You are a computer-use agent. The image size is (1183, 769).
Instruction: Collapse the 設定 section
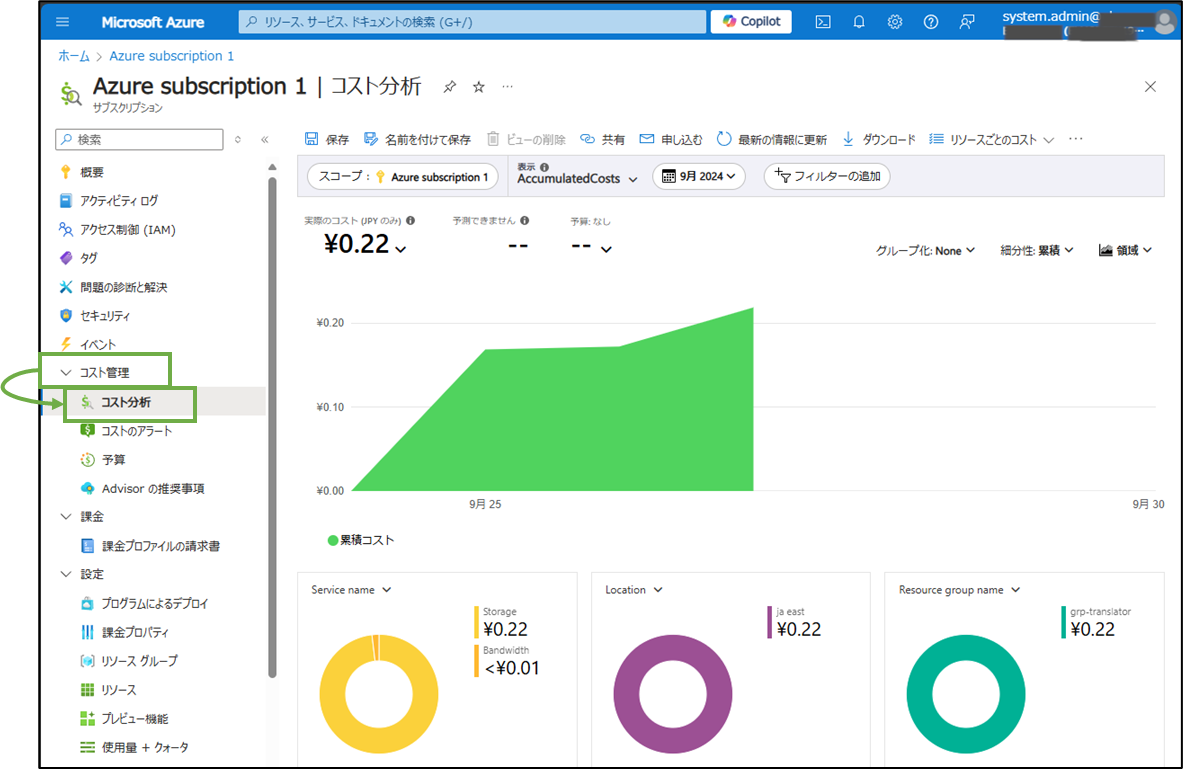tap(92, 574)
